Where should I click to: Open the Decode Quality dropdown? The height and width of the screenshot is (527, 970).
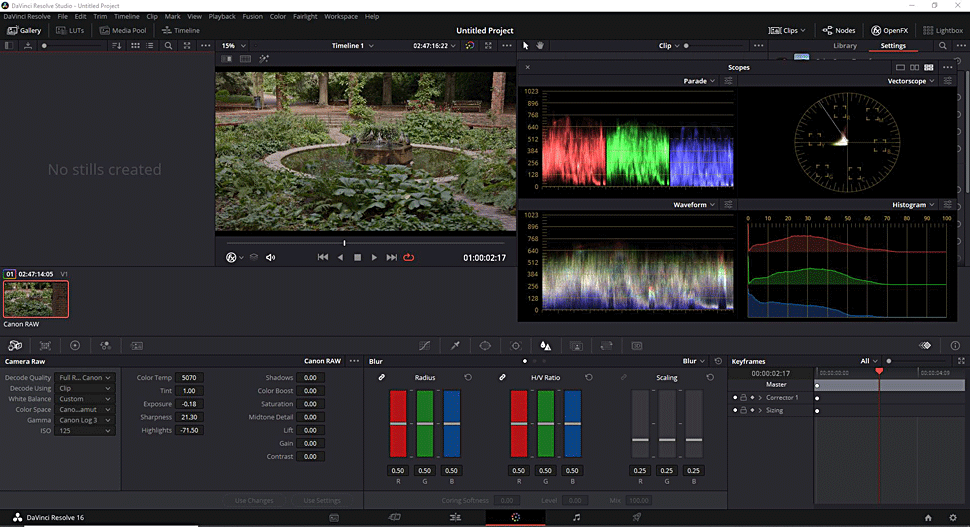click(x=84, y=377)
